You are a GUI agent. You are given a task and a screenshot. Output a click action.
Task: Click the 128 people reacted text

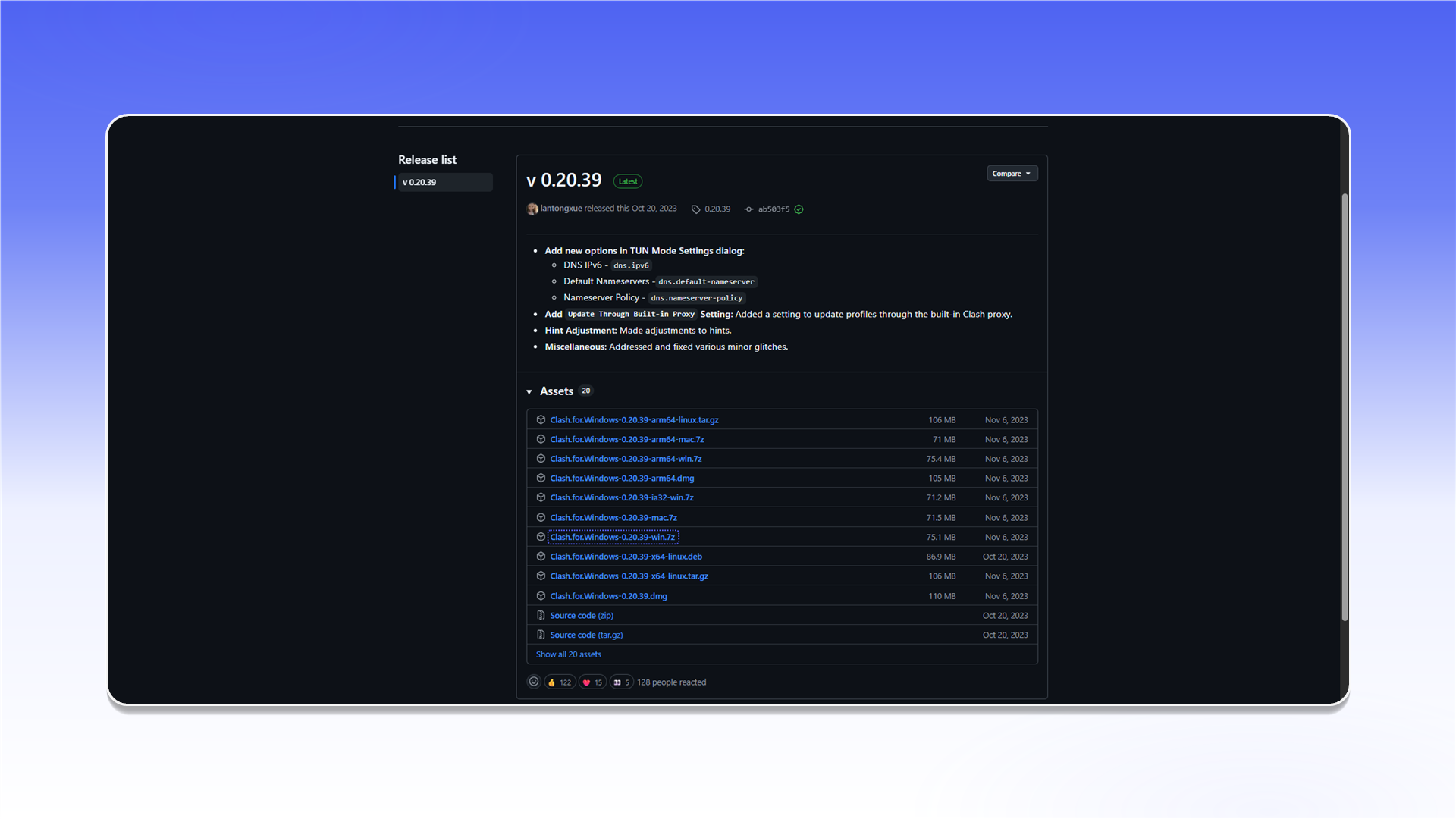click(671, 682)
